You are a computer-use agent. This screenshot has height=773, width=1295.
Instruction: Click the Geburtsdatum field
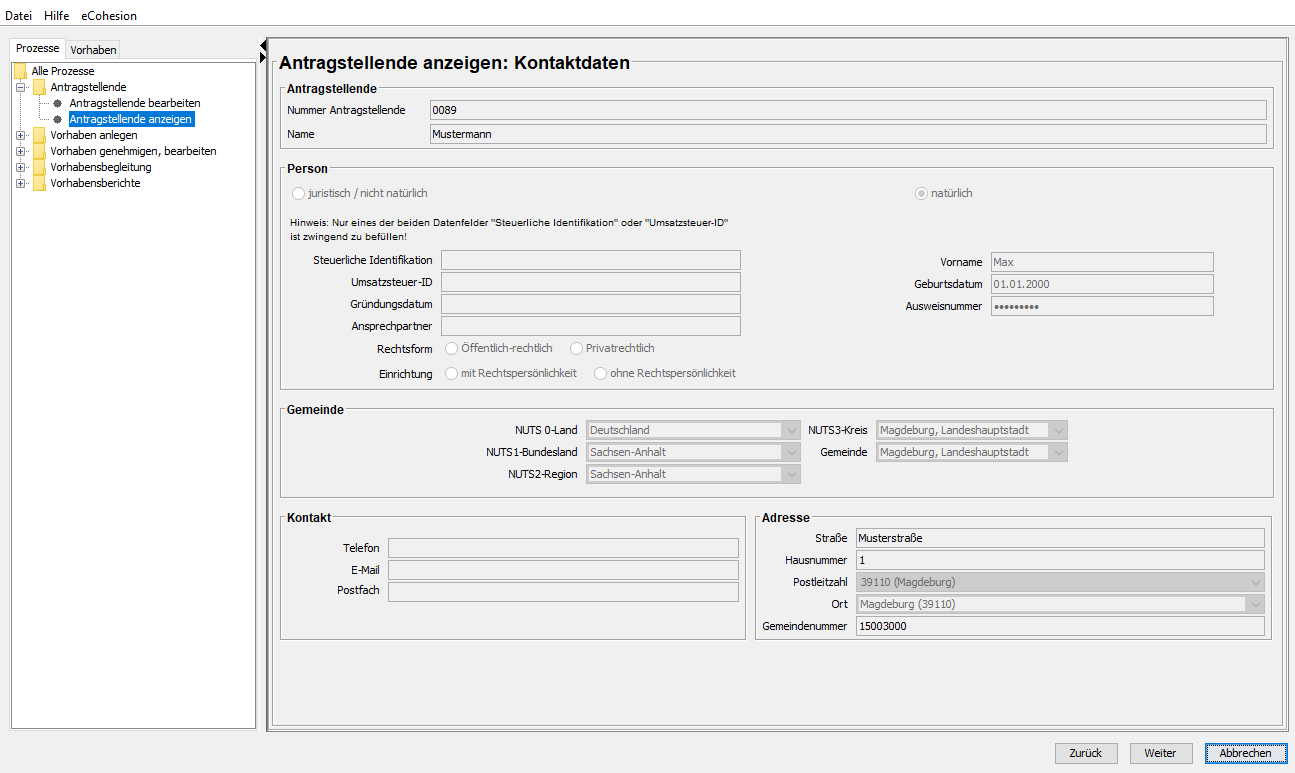[1102, 284]
